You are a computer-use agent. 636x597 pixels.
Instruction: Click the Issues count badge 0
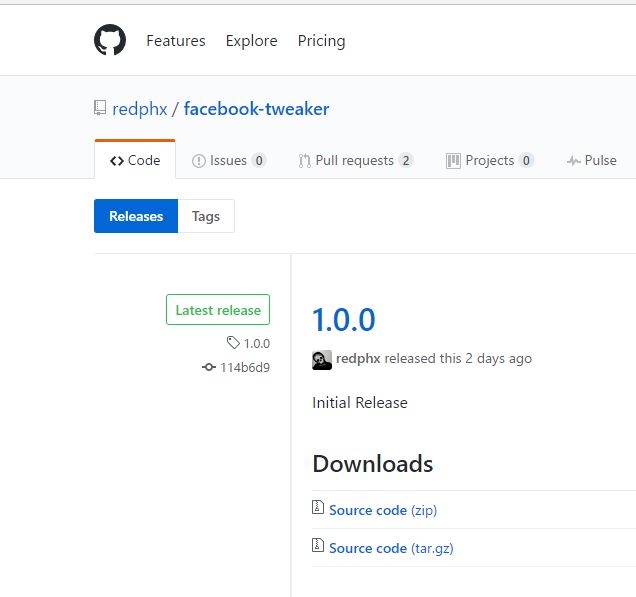pyautogui.click(x=259, y=161)
